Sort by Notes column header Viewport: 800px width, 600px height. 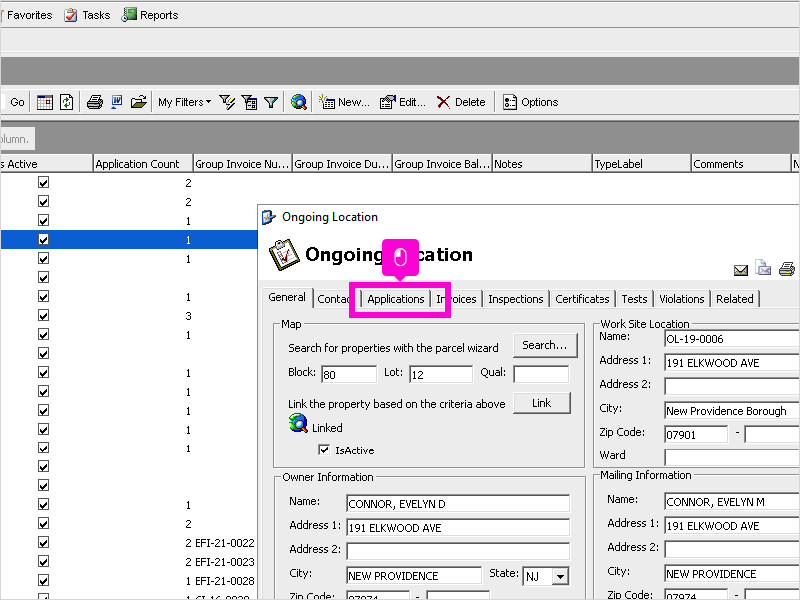point(541,164)
